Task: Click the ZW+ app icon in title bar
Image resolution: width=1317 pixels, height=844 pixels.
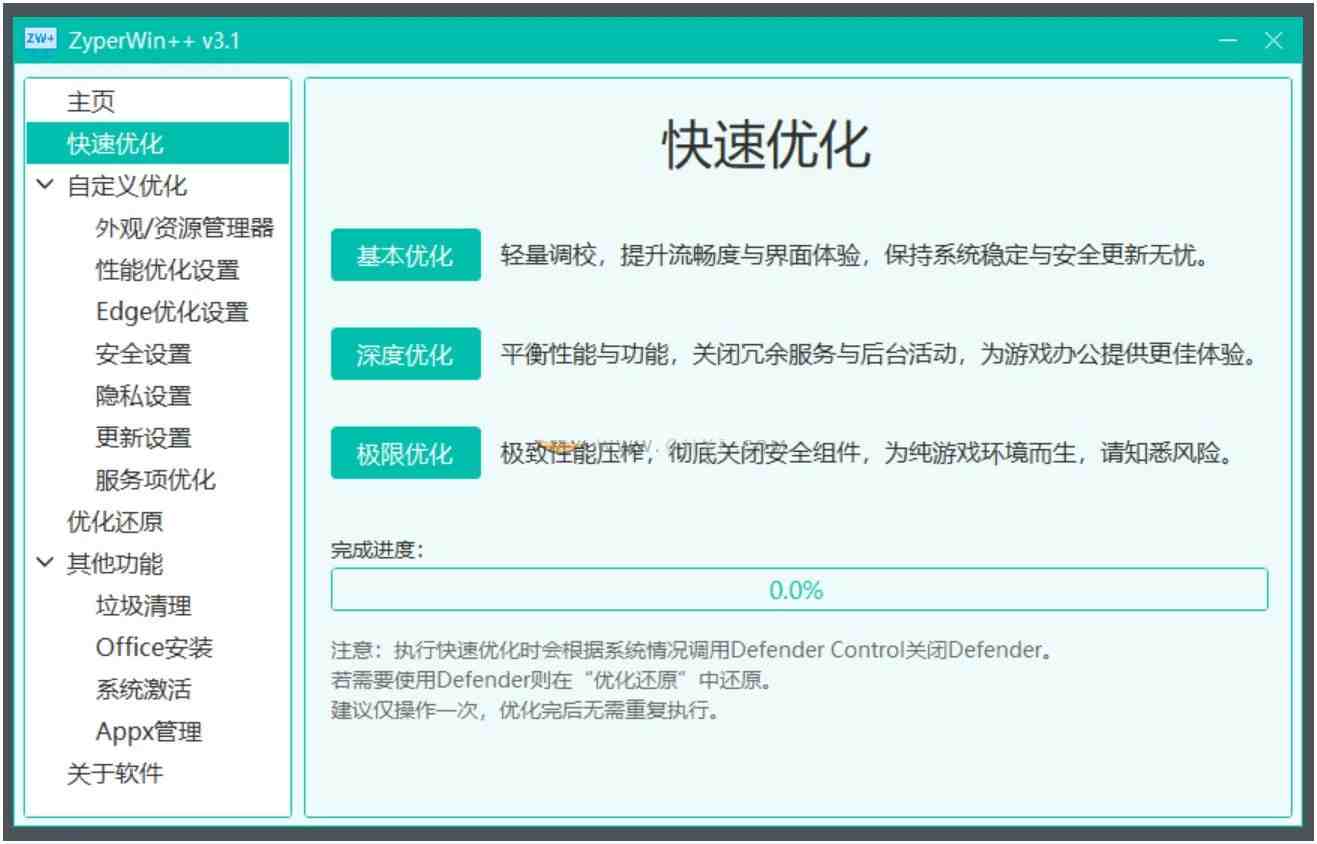Action: (x=38, y=40)
